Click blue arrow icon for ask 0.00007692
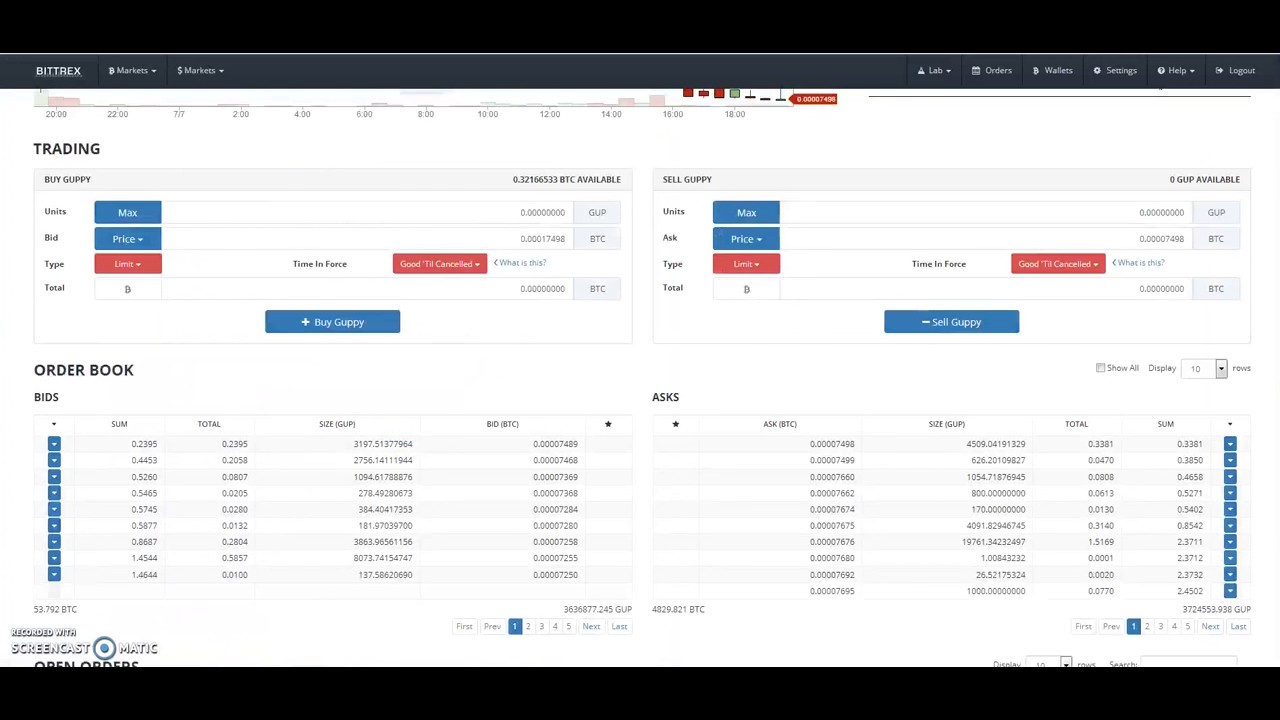This screenshot has height=720, width=1280. [x=1230, y=575]
